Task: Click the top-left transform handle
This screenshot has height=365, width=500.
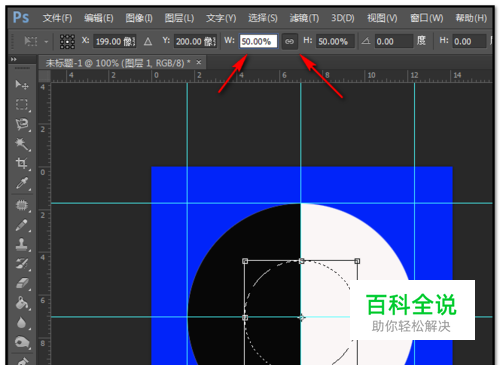Action: pyautogui.click(x=245, y=261)
